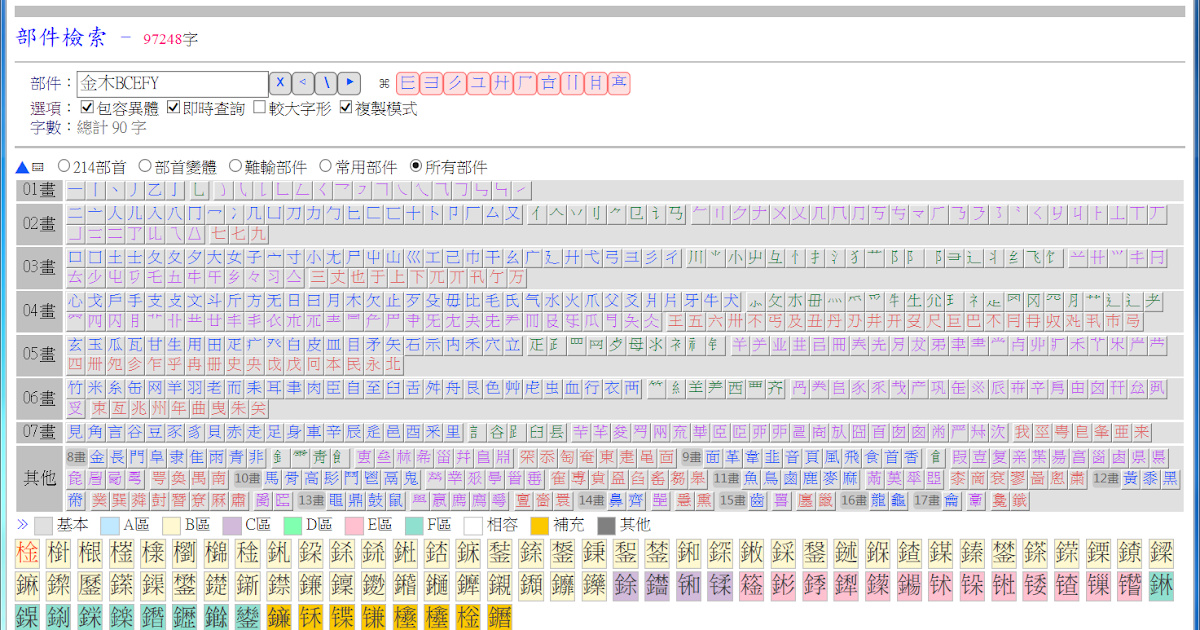
Task: Choose the 常用部件 radio option
Action: 325,166
